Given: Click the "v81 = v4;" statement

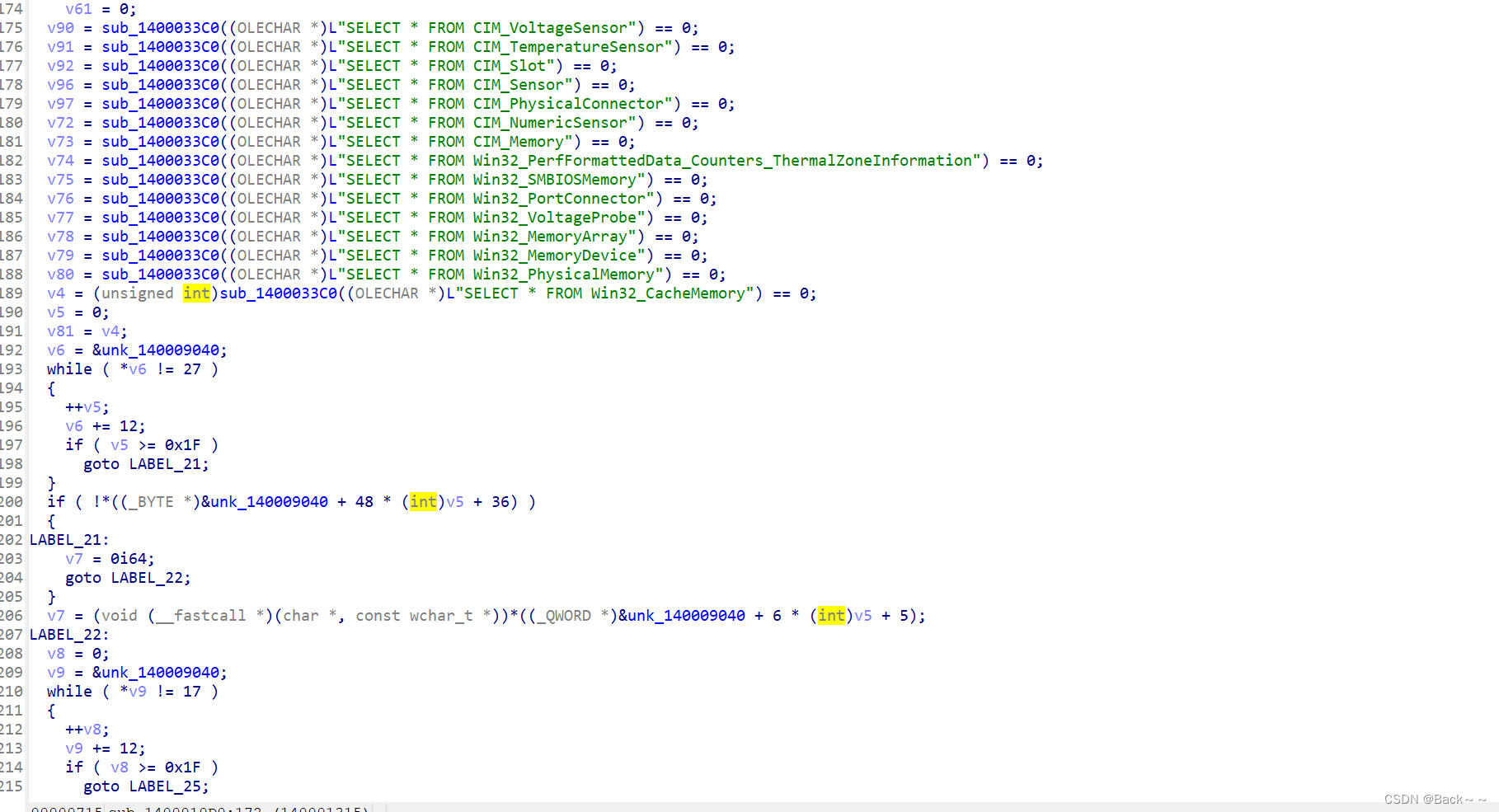Looking at the screenshot, I should click(87, 331).
